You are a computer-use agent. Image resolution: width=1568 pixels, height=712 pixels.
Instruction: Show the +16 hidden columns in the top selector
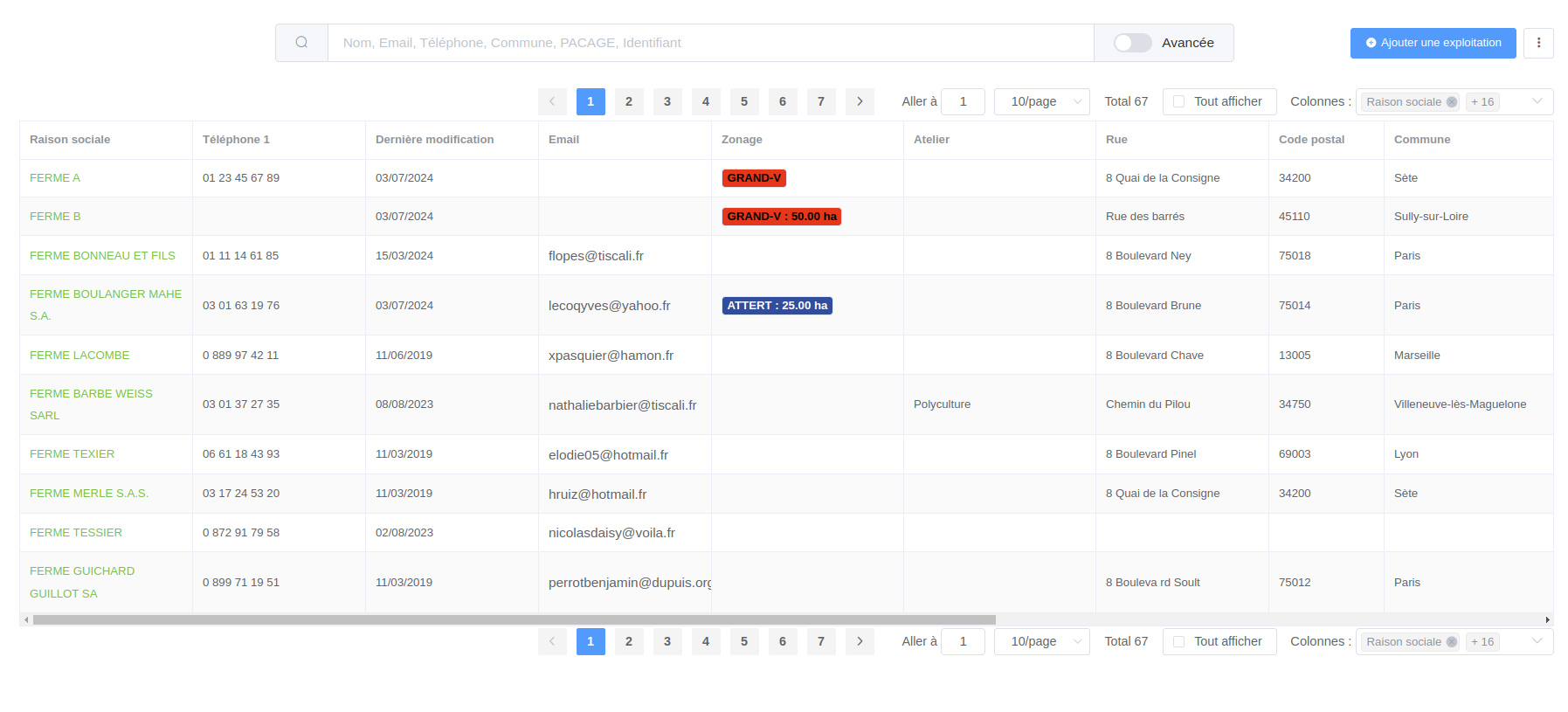coord(1482,102)
